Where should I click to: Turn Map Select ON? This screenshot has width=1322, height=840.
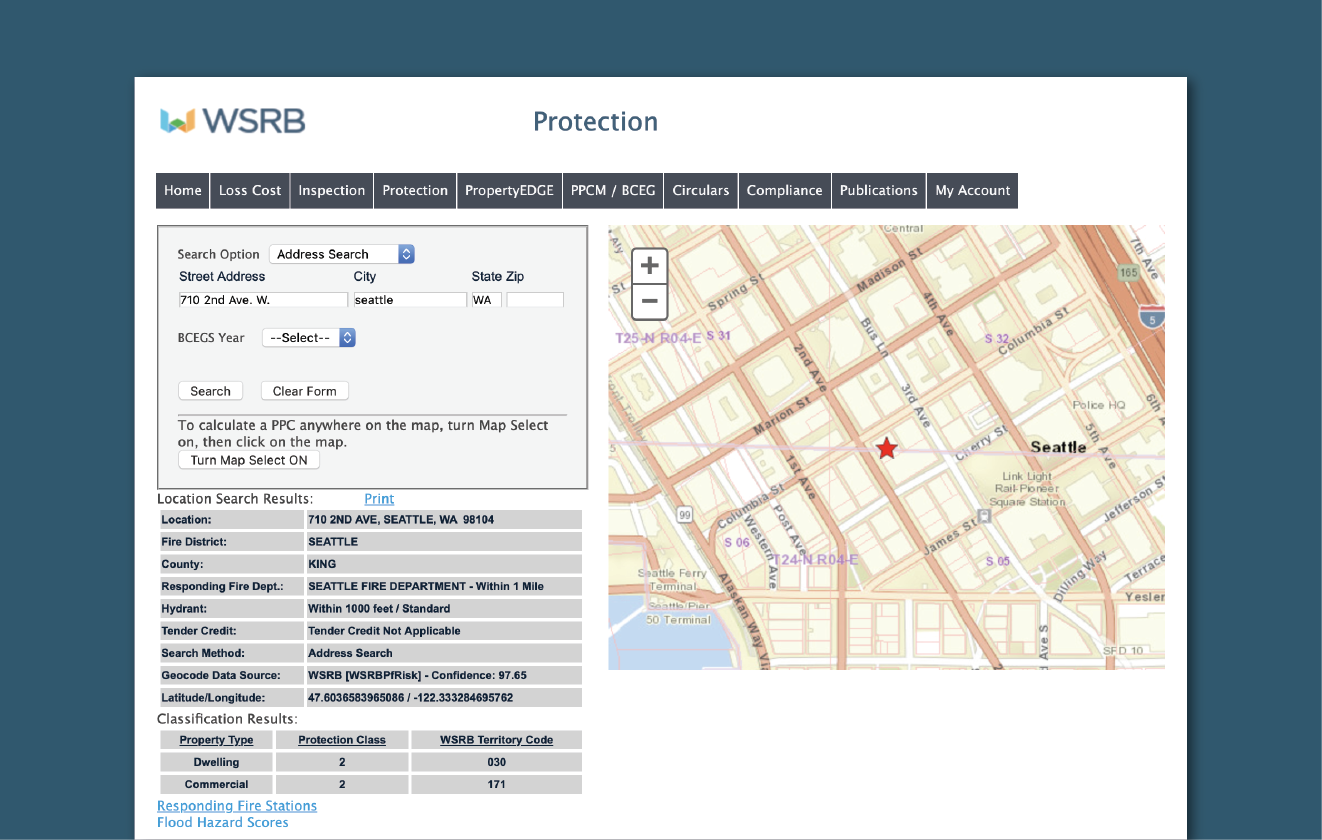pyautogui.click(x=249, y=460)
